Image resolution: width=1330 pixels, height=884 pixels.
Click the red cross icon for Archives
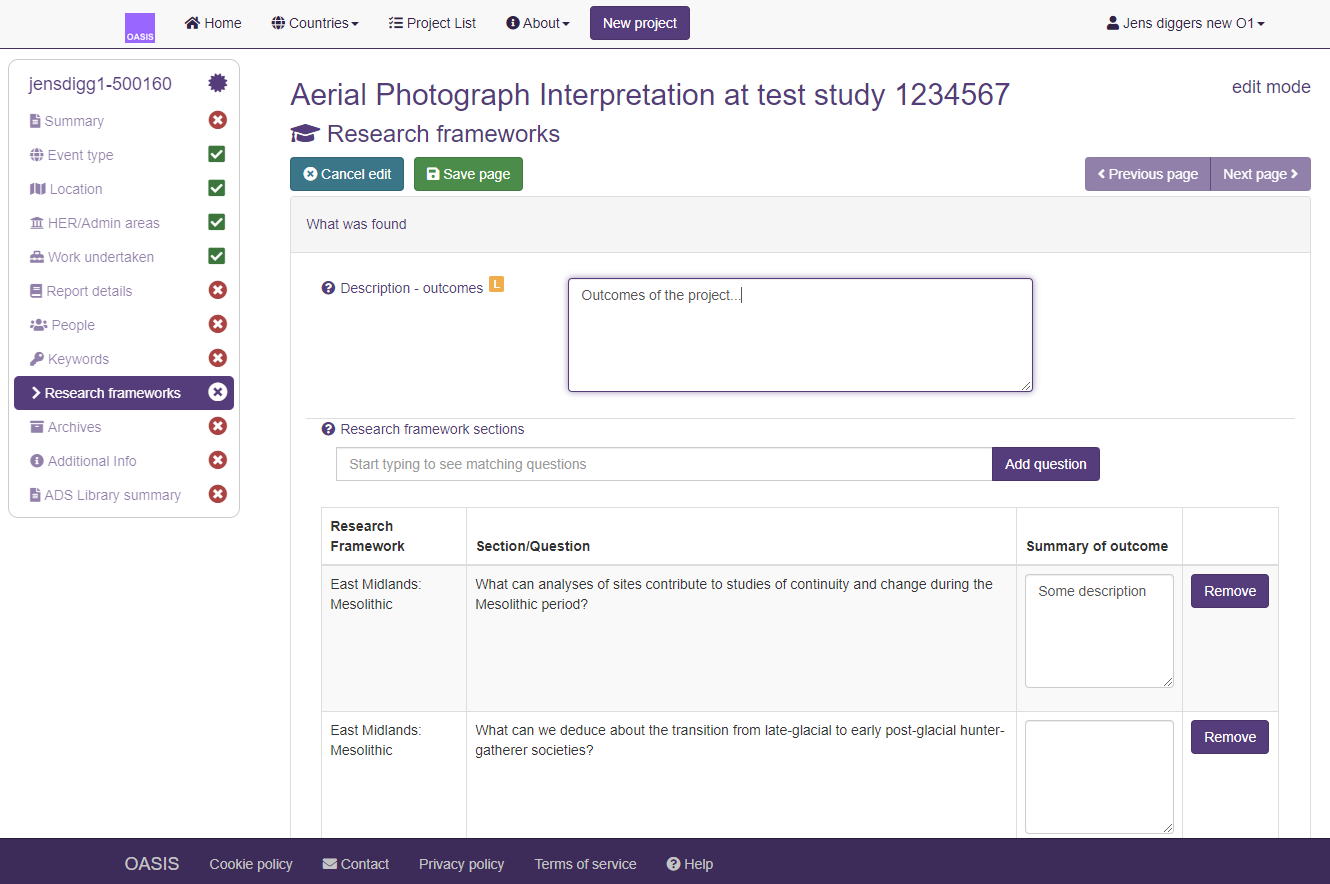point(217,426)
